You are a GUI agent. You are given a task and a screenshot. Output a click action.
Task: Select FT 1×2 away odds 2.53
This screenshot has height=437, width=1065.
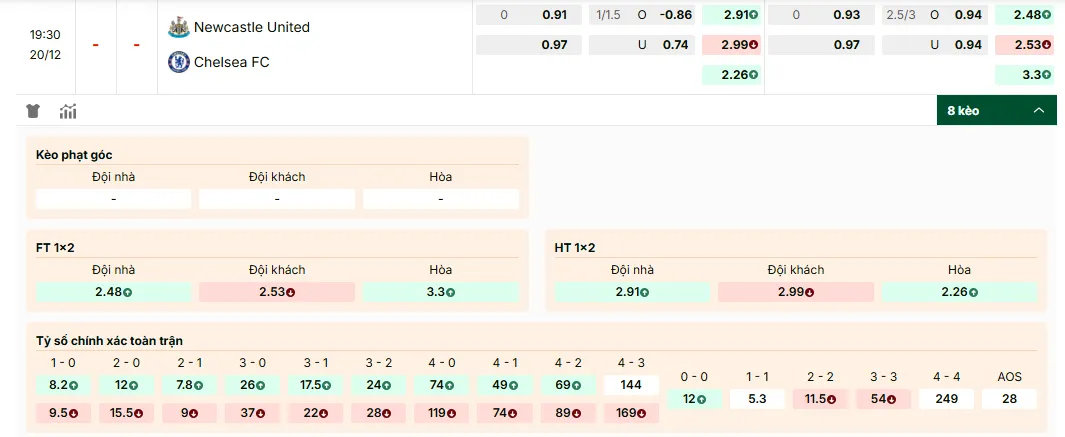pos(277,292)
